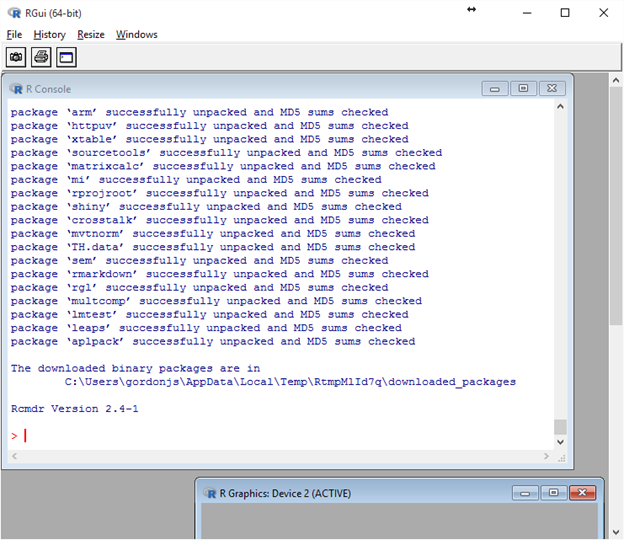Click the R logo in the R Graphics title bar
This screenshot has width=624, height=540.
tap(210, 493)
